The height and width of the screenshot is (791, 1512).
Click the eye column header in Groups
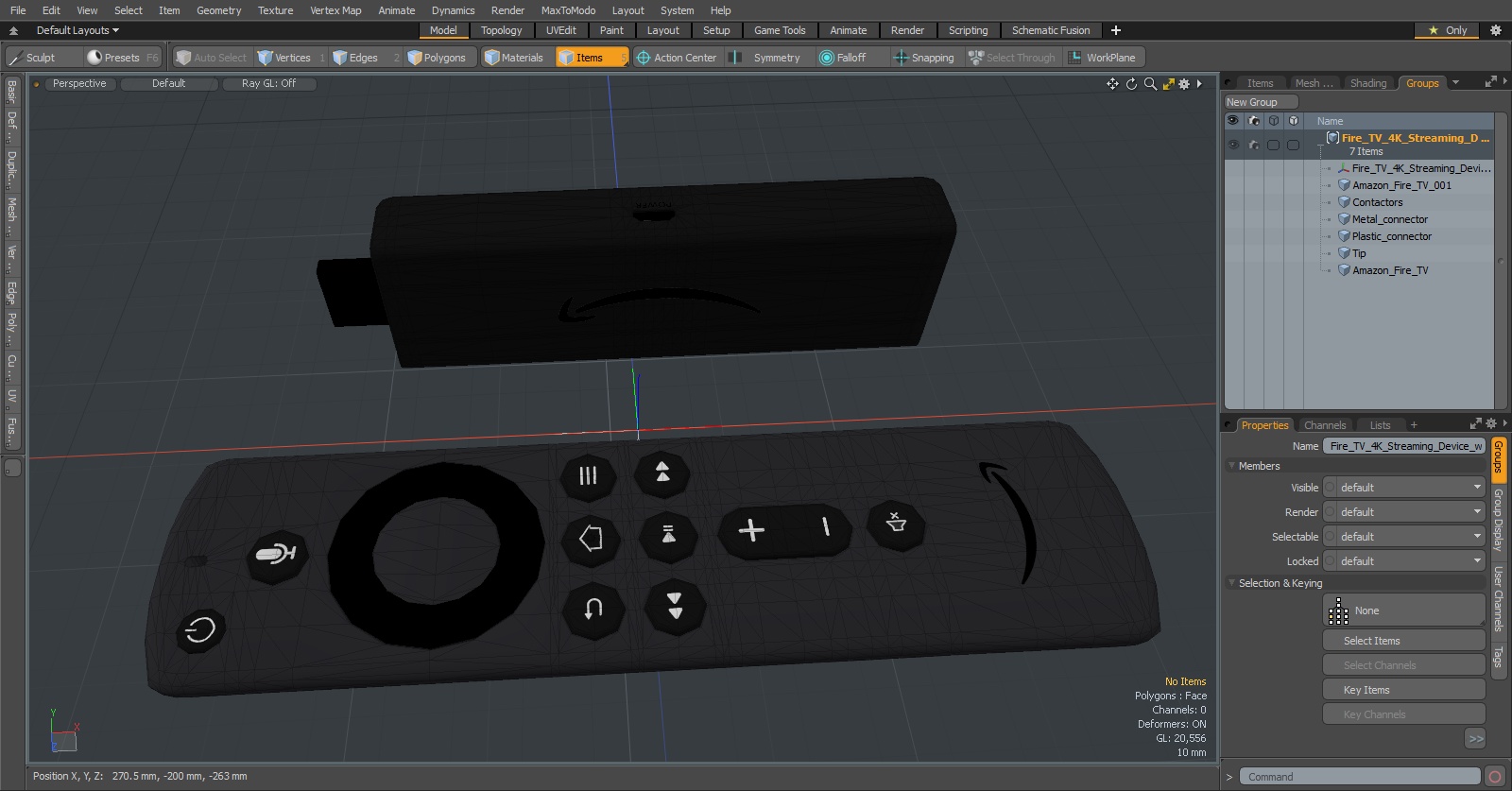[x=1233, y=121]
